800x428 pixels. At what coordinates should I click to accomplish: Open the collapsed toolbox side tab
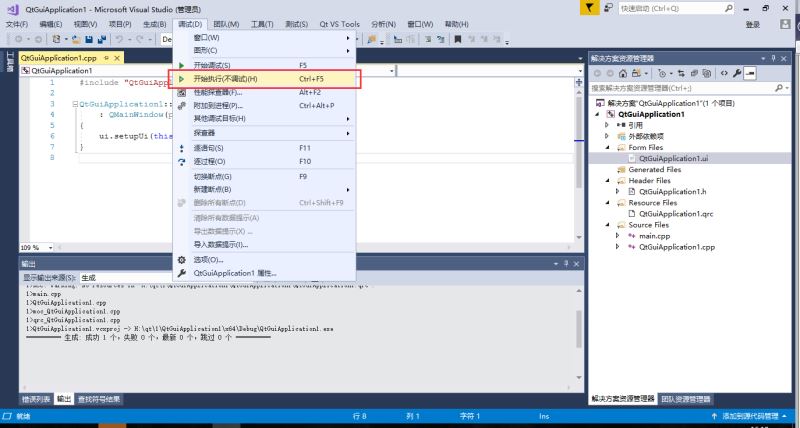tap(9, 61)
